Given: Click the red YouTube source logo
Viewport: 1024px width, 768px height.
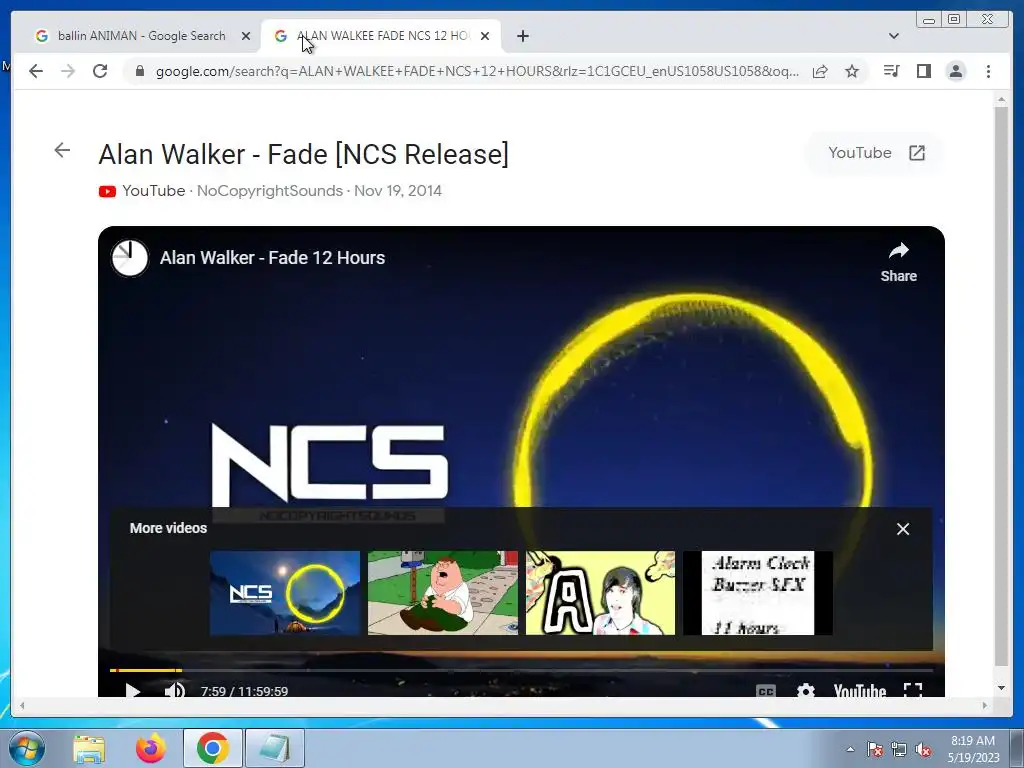Looking at the screenshot, I should click(107, 191).
